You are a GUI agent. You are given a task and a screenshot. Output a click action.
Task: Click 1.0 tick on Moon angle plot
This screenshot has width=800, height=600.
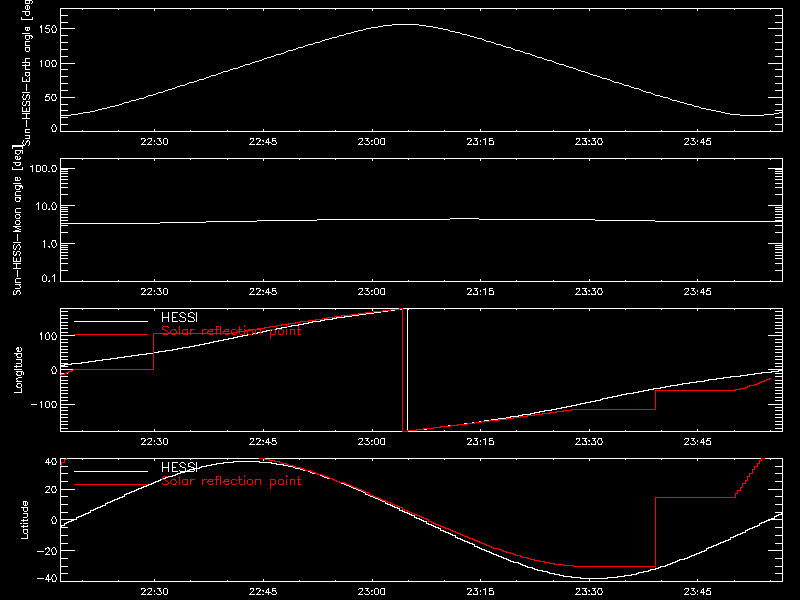(x=48, y=244)
